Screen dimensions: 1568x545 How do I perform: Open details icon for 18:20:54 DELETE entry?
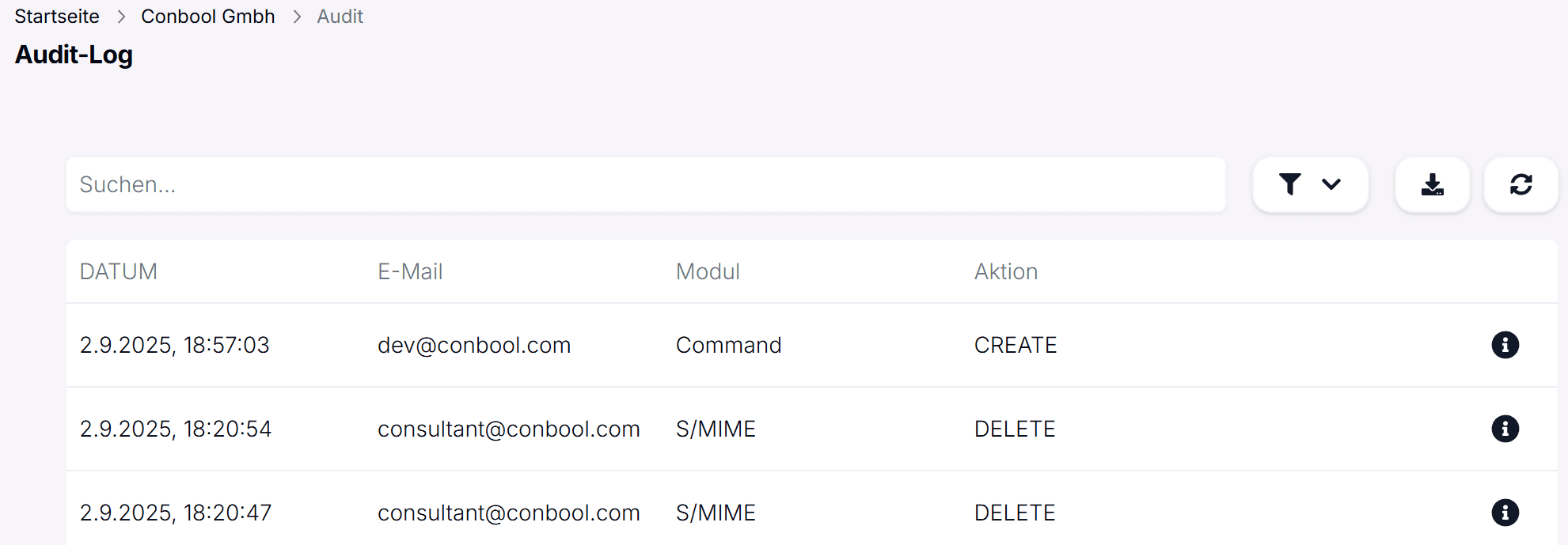click(1505, 429)
